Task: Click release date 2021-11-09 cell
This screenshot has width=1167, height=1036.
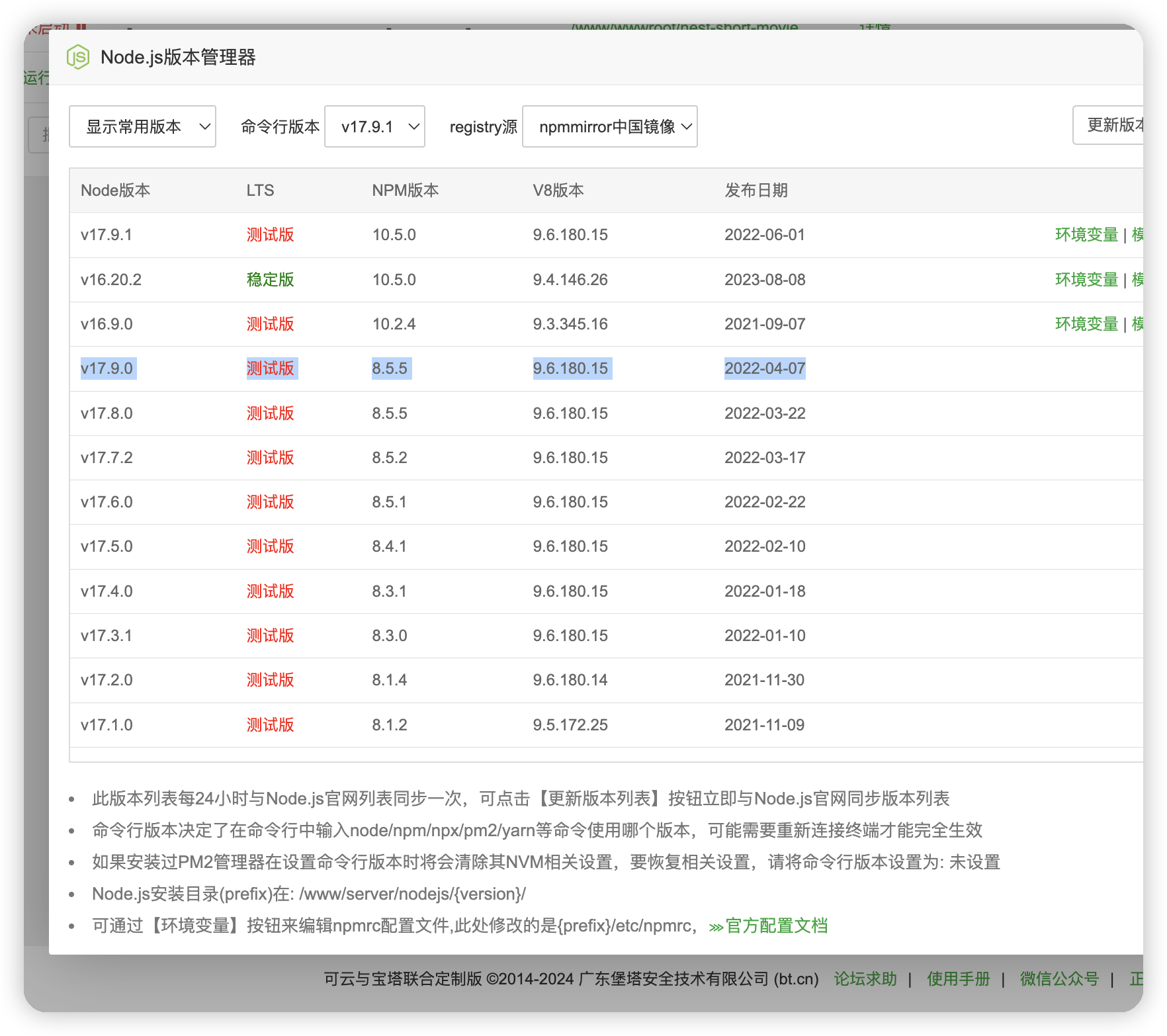Action: click(x=764, y=725)
